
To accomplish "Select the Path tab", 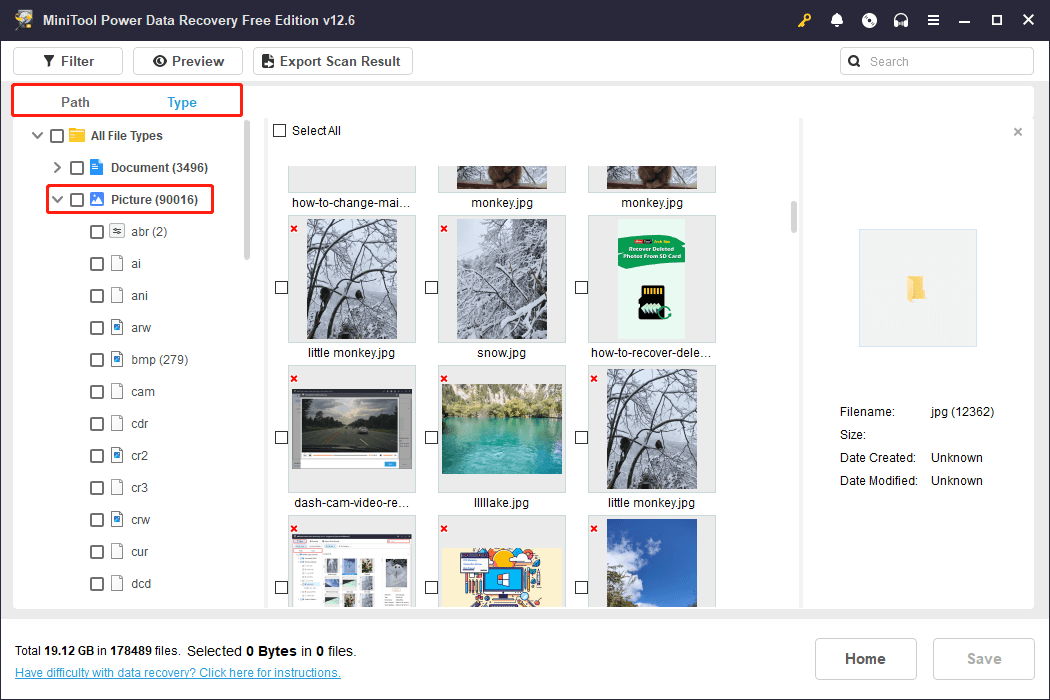I will tap(75, 102).
